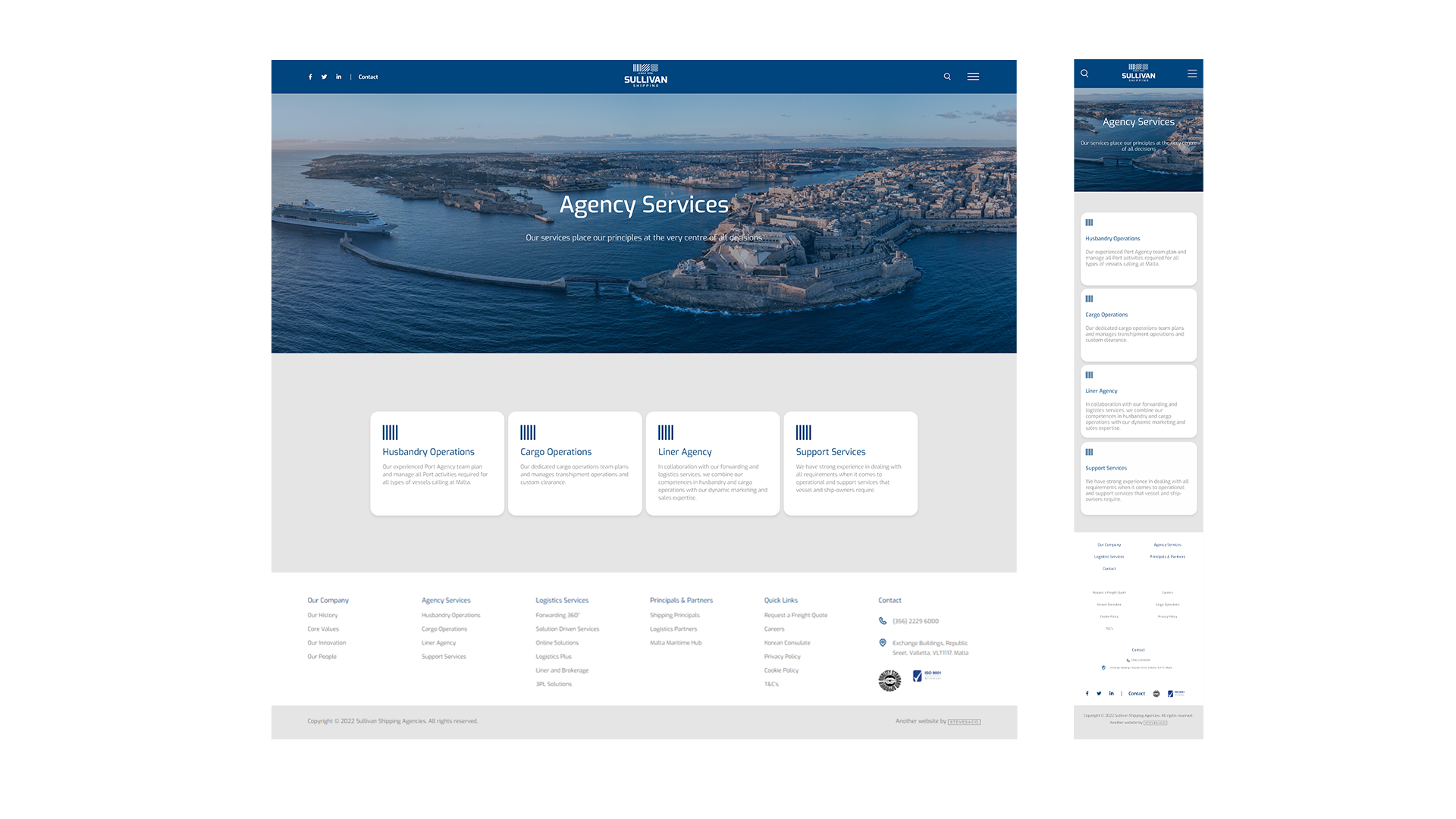Open search in the mobile header
This screenshot has width=1456, height=819.
1084,74
